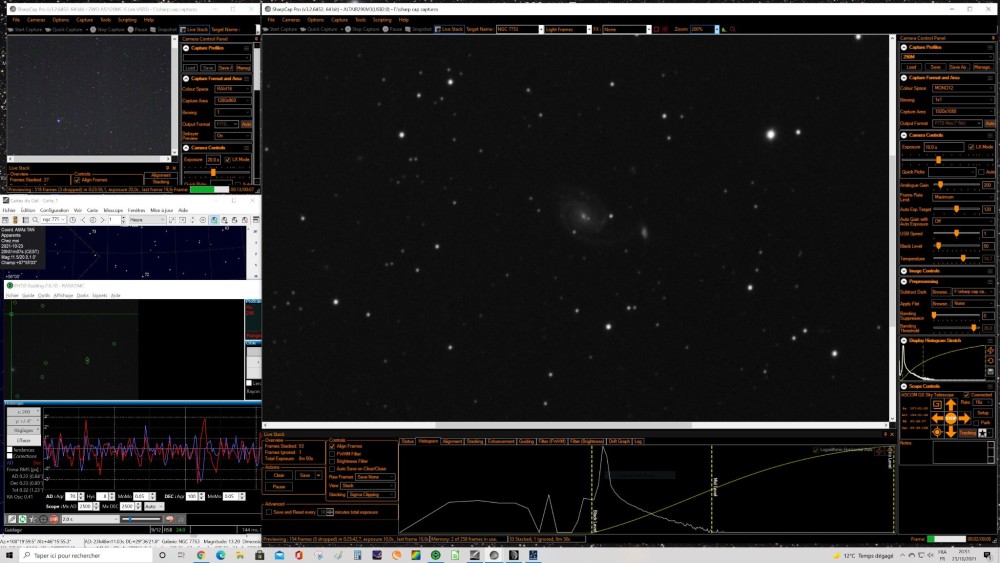
Task: Check Save and Reset every checkbox
Action: [x=268, y=512]
